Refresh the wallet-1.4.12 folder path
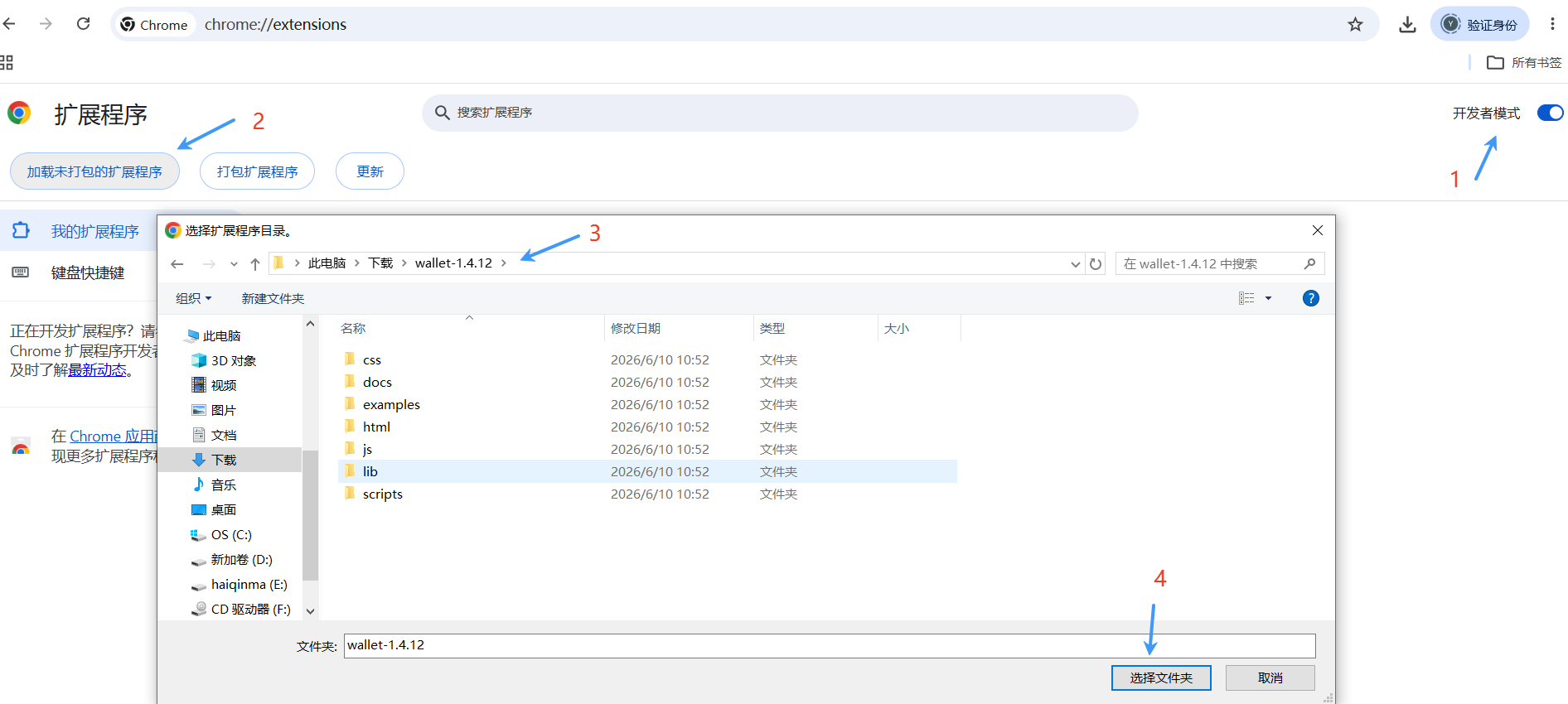The height and width of the screenshot is (704, 1568). click(x=1096, y=264)
